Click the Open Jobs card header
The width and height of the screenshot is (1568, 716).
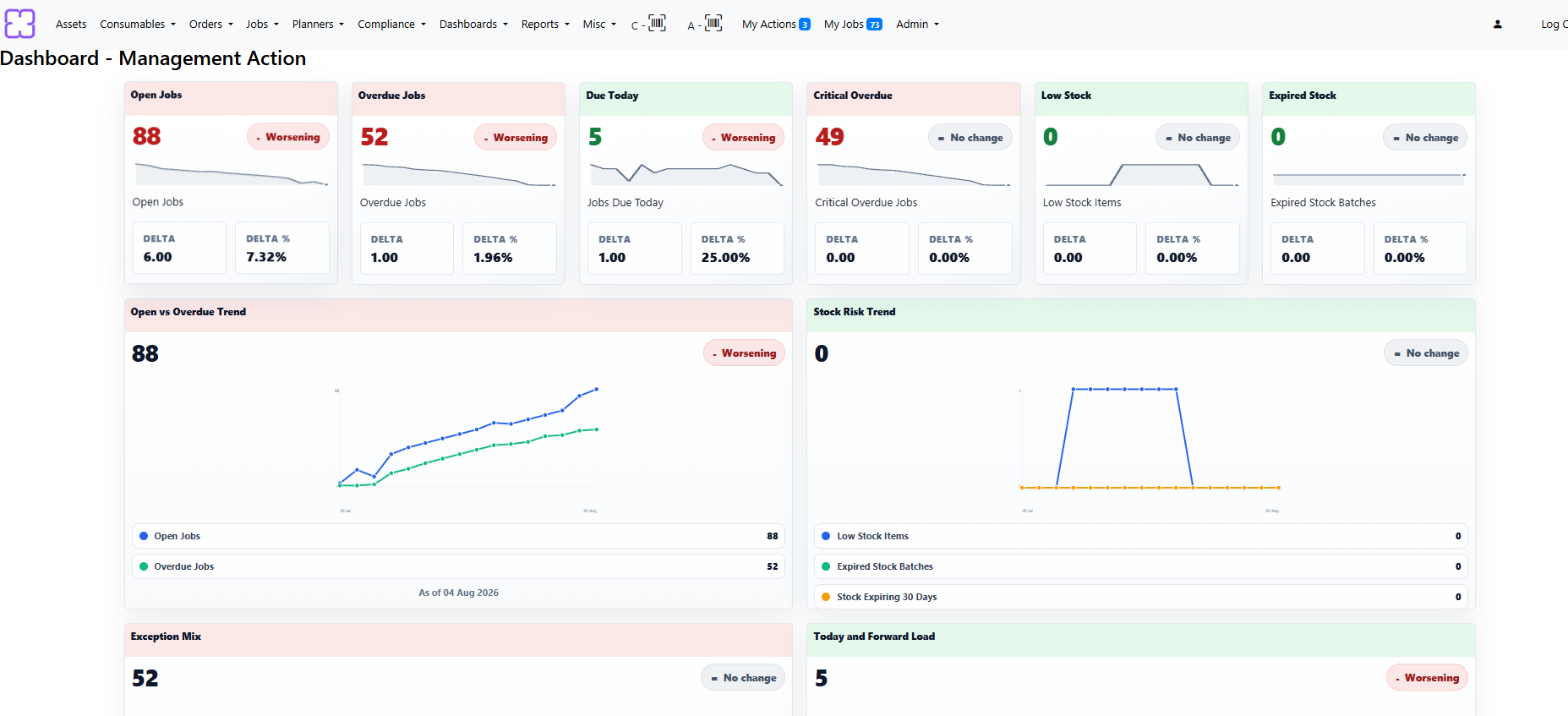(231, 98)
